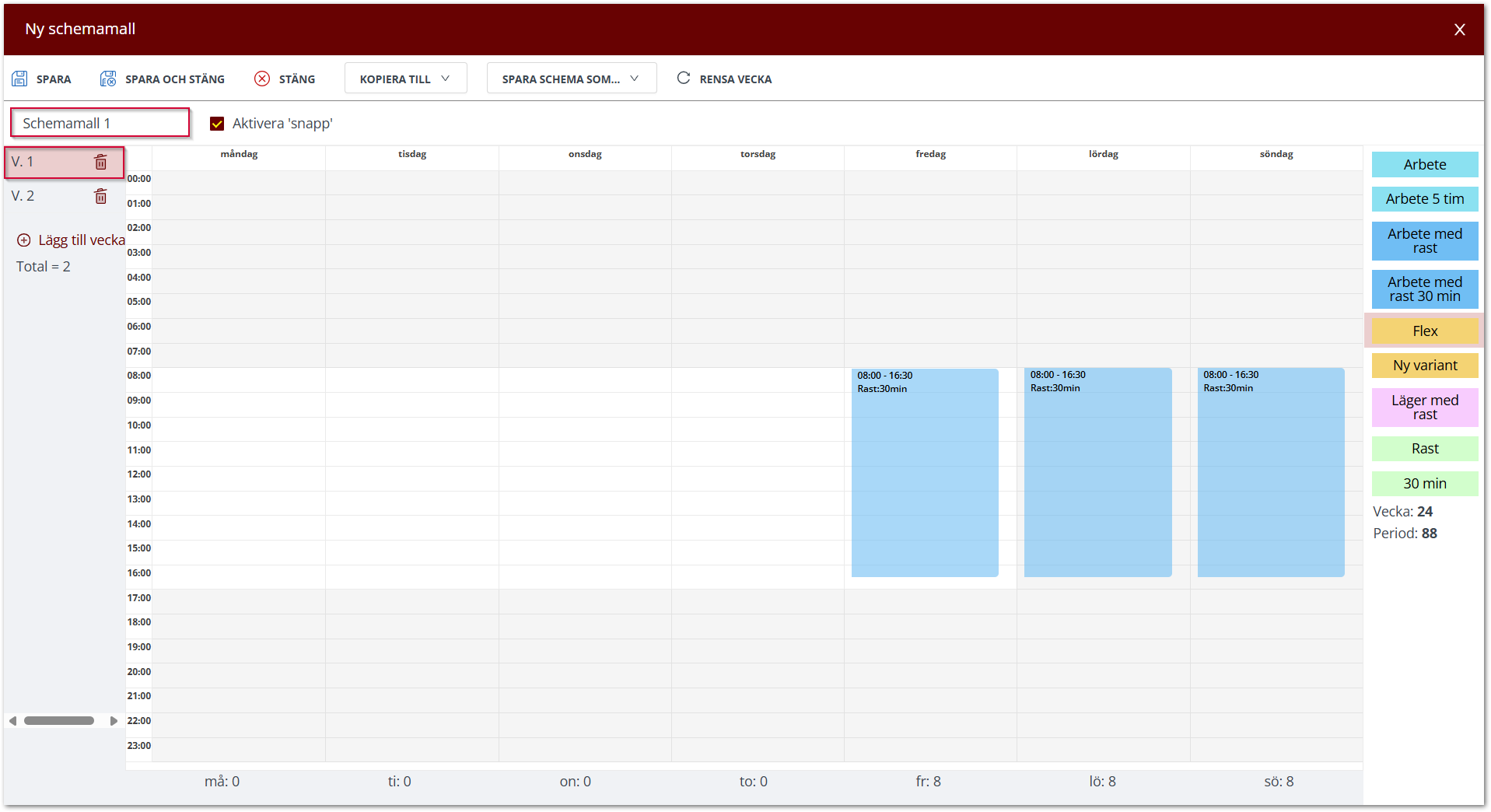Delete week V. 2 with trash icon
The image size is (1491, 812).
coord(101,196)
